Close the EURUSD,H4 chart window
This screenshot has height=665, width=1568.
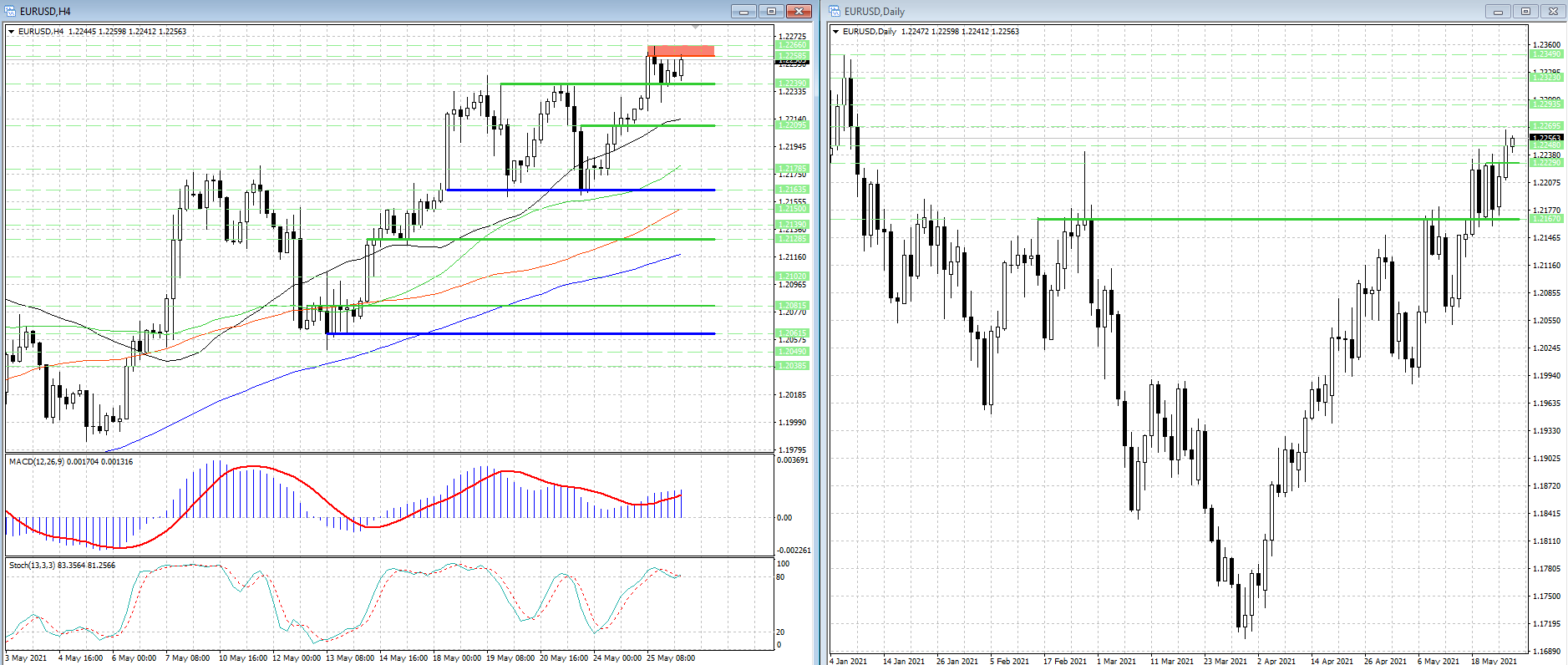pyautogui.click(x=799, y=11)
